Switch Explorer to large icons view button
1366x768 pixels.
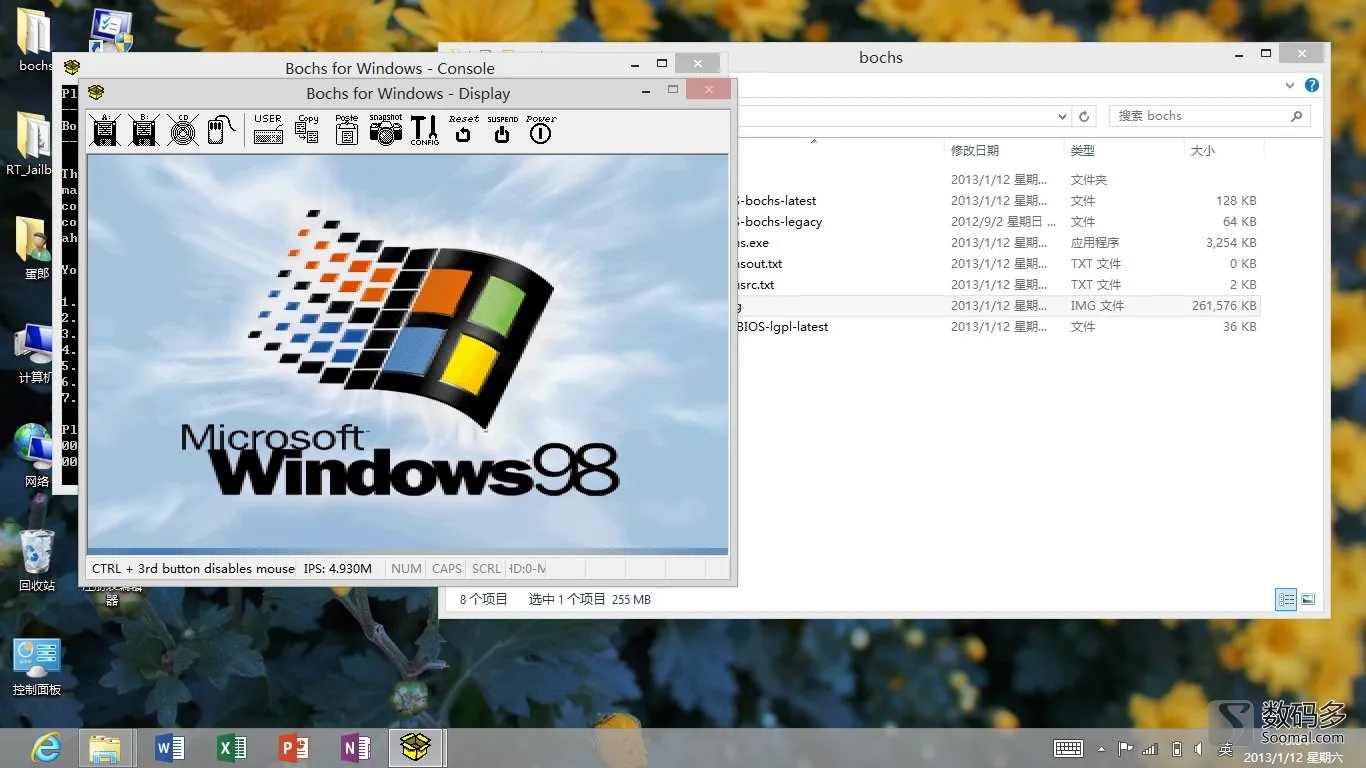coord(1308,599)
